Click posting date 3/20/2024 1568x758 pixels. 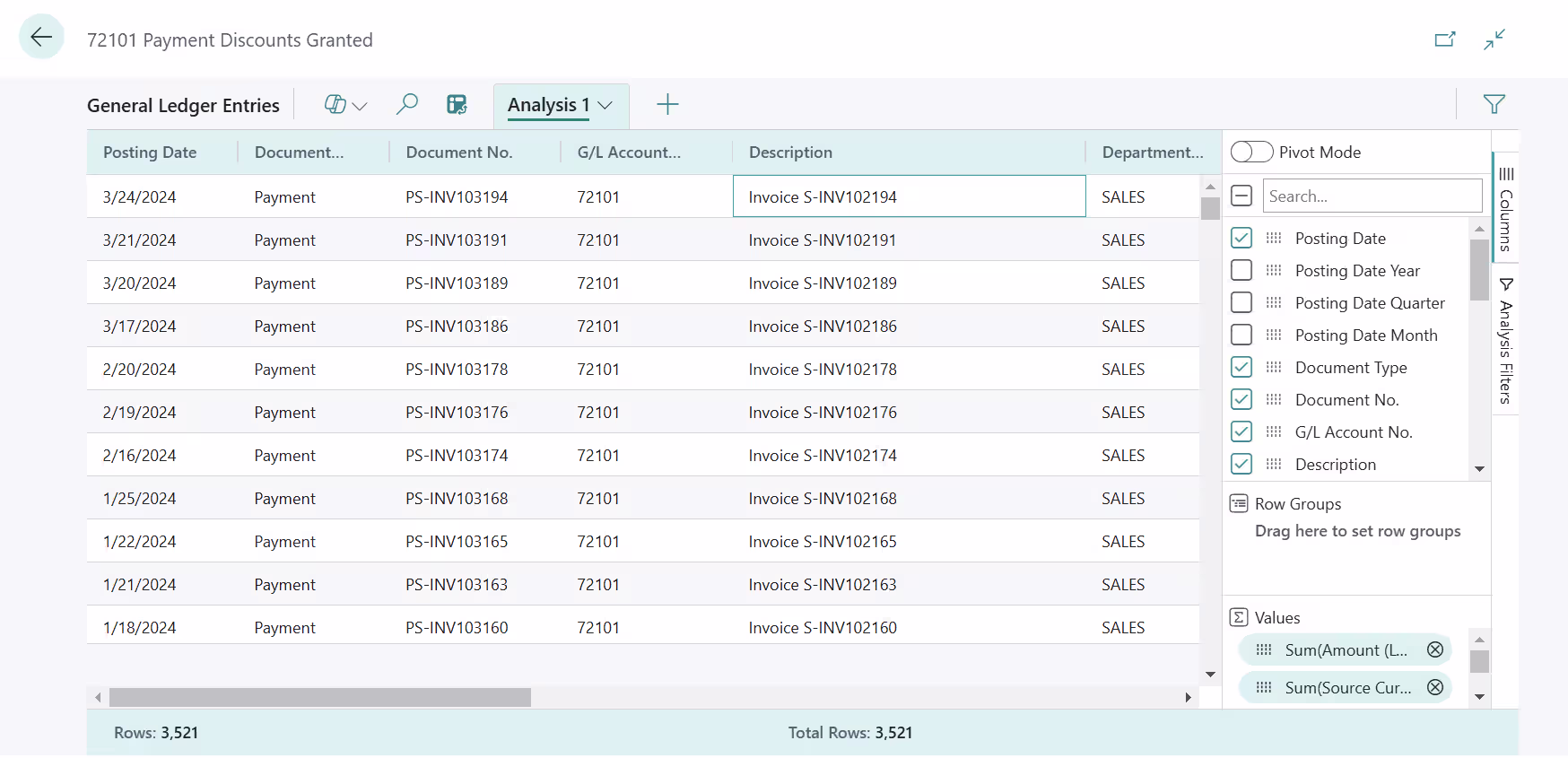[140, 283]
